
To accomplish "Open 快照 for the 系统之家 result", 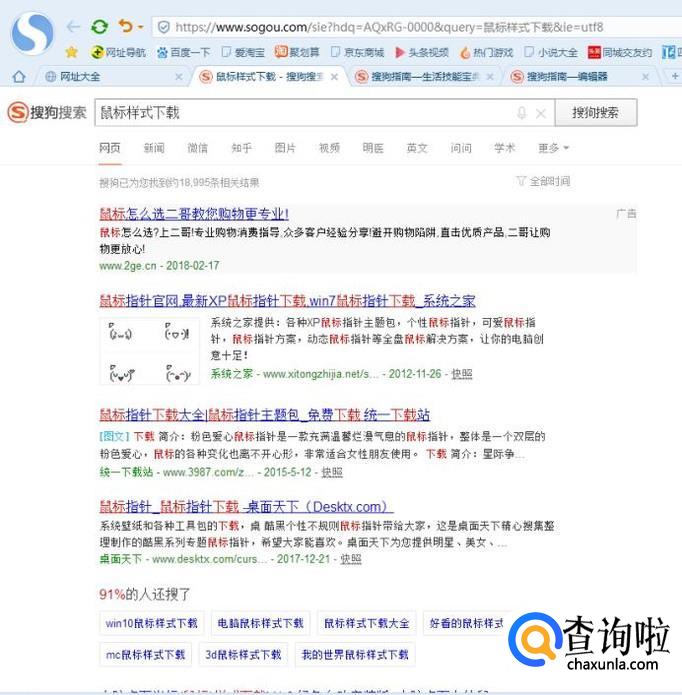I will 462,374.
